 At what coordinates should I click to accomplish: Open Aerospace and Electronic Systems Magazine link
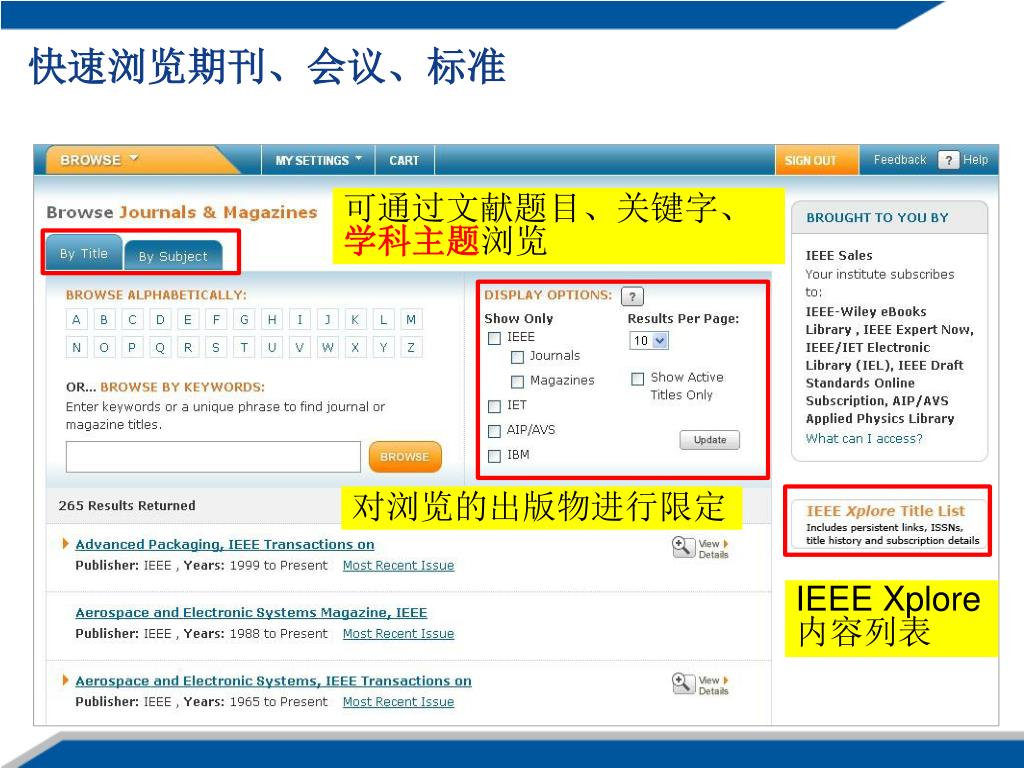coord(251,613)
